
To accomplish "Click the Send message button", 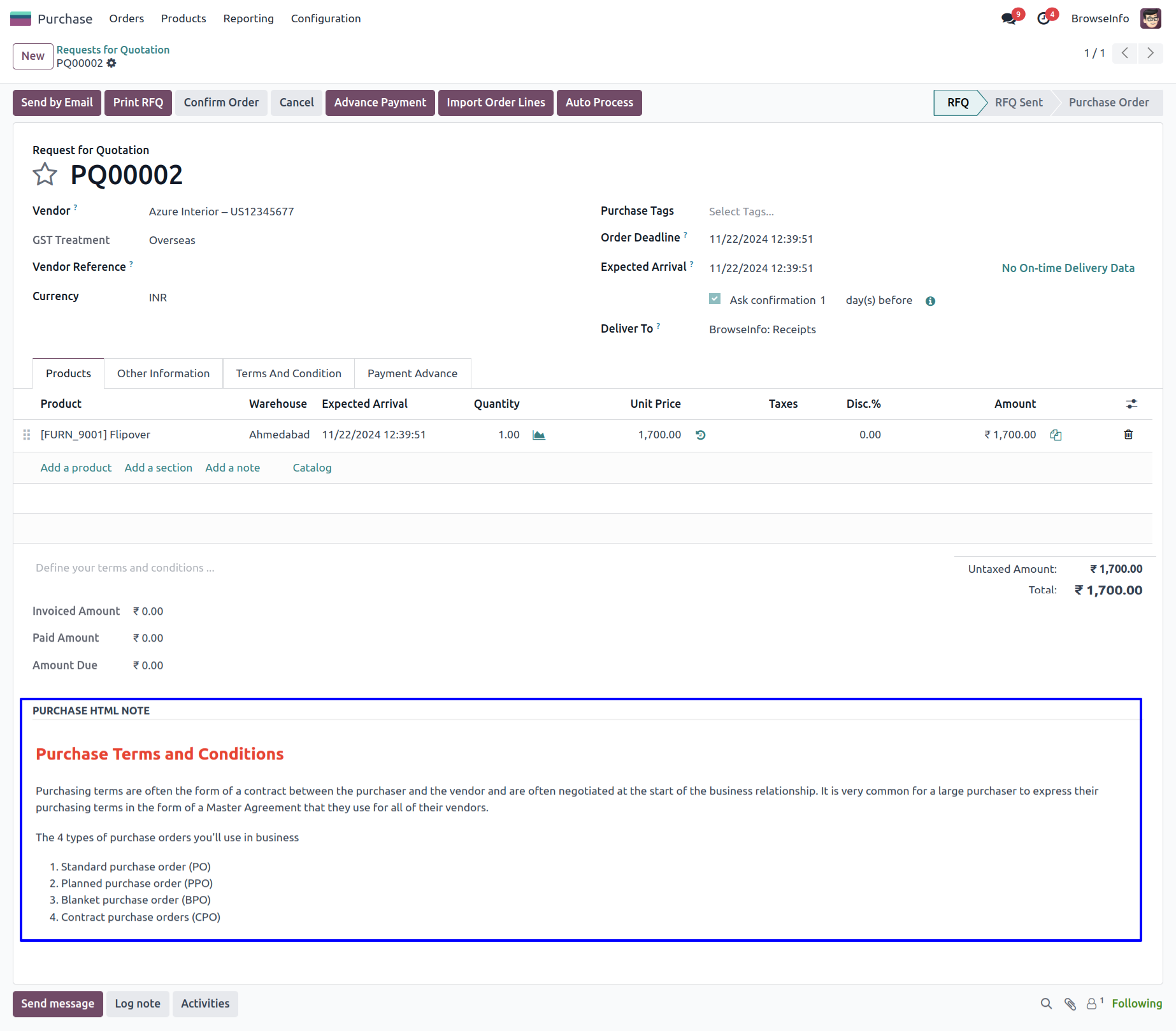I will coord(58,1004).
